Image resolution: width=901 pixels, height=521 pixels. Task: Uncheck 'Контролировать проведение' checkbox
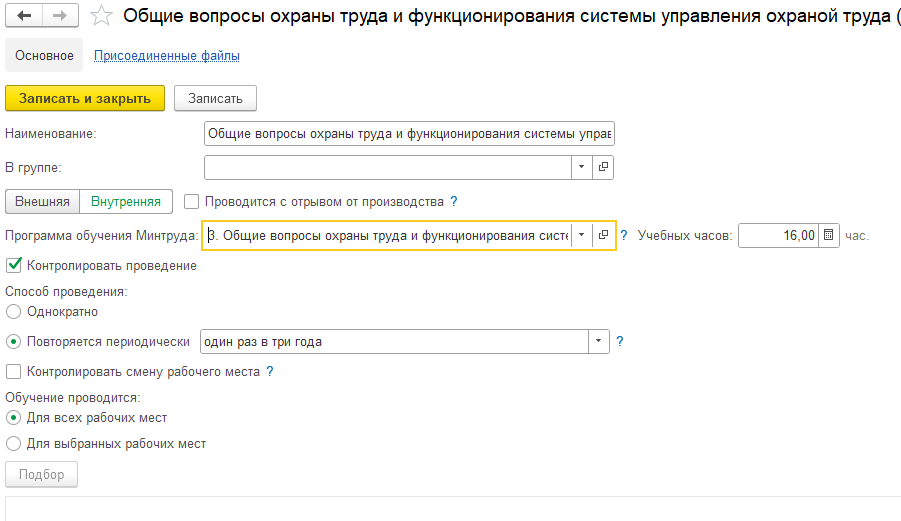click(14, 265)
